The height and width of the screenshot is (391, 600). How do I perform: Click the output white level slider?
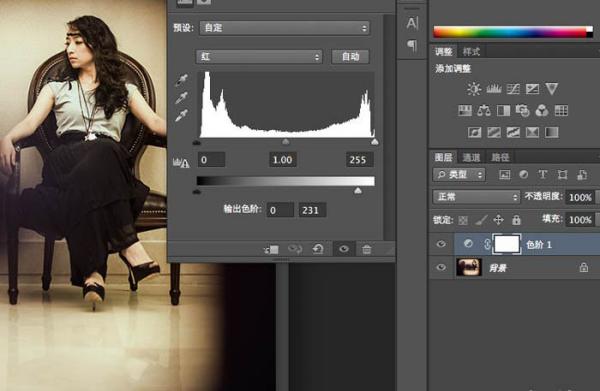358,191
